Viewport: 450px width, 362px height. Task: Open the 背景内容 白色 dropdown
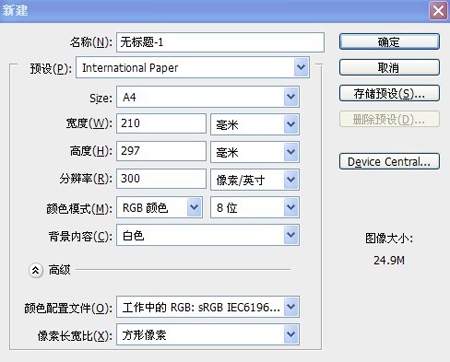coord(208,235)
